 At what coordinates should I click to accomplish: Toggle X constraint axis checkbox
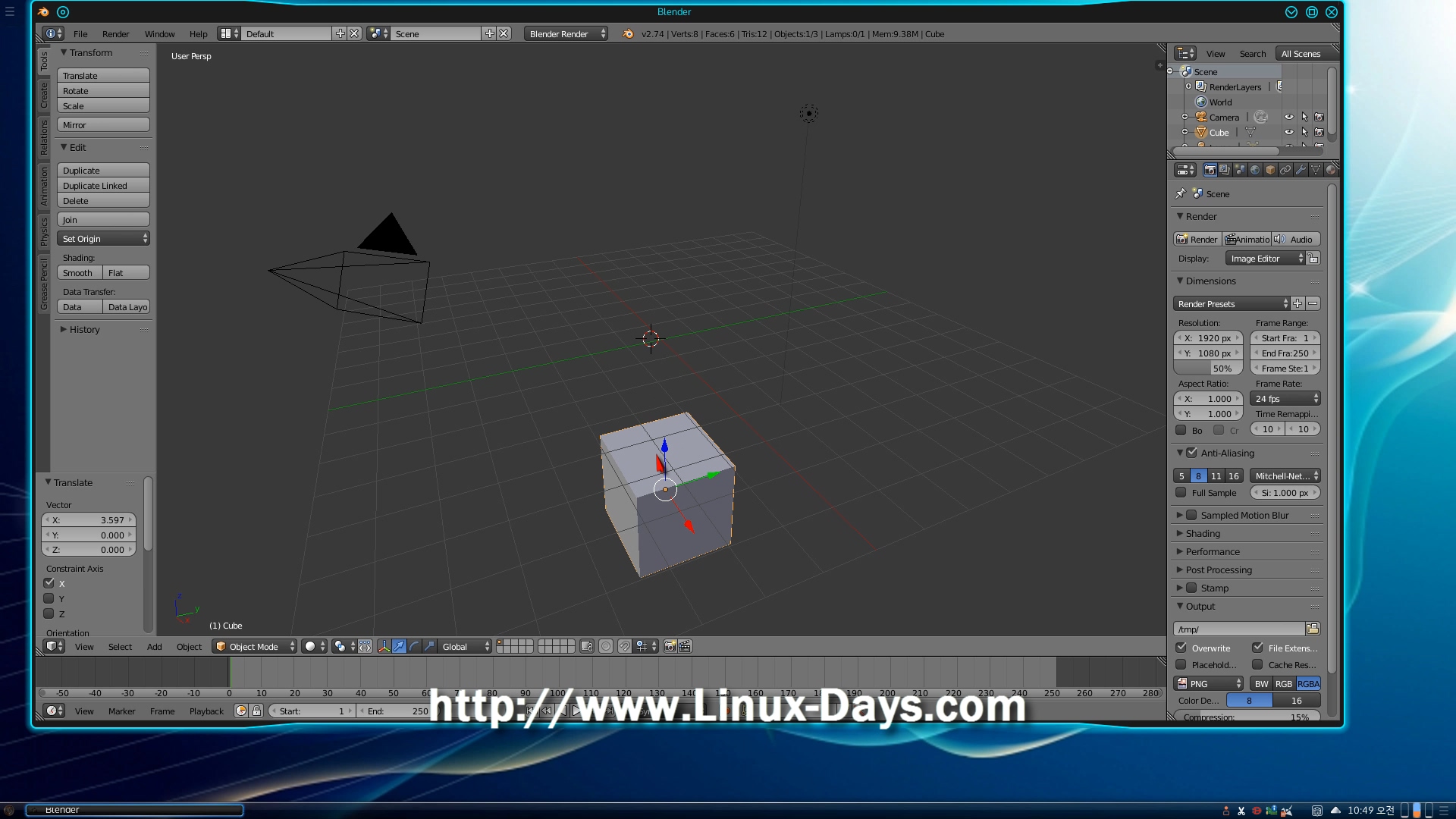(49, 584)
